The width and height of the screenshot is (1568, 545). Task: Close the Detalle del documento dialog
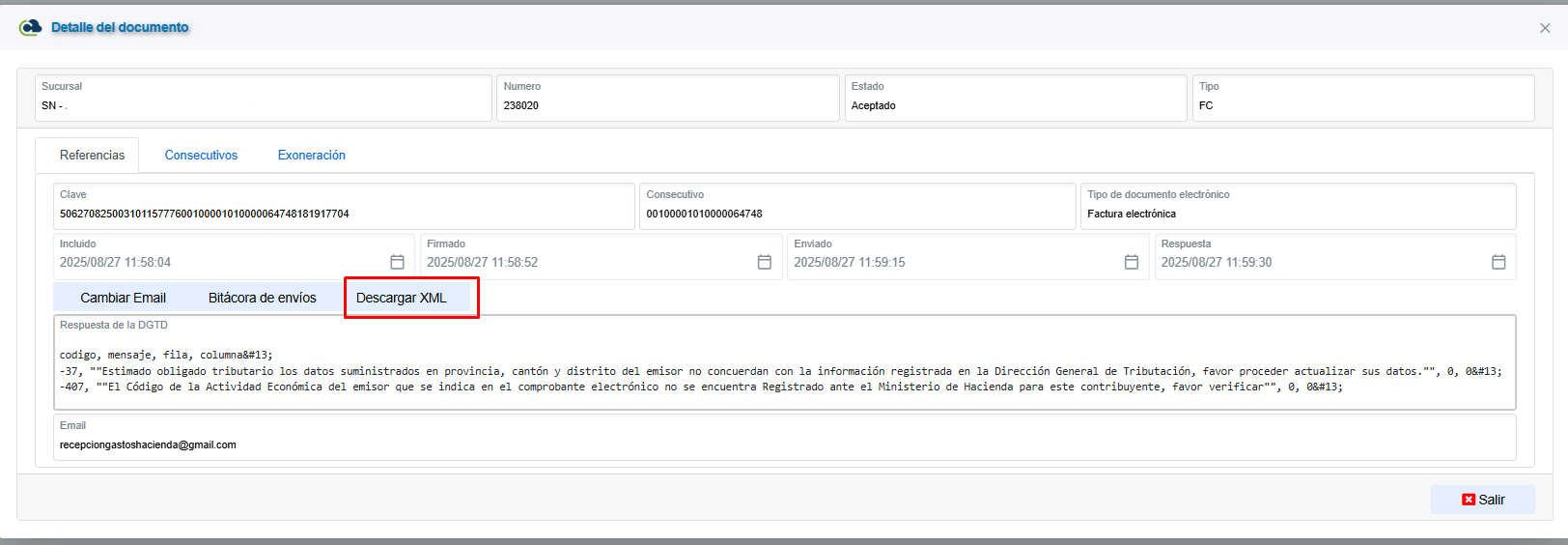coord(1545,28)
